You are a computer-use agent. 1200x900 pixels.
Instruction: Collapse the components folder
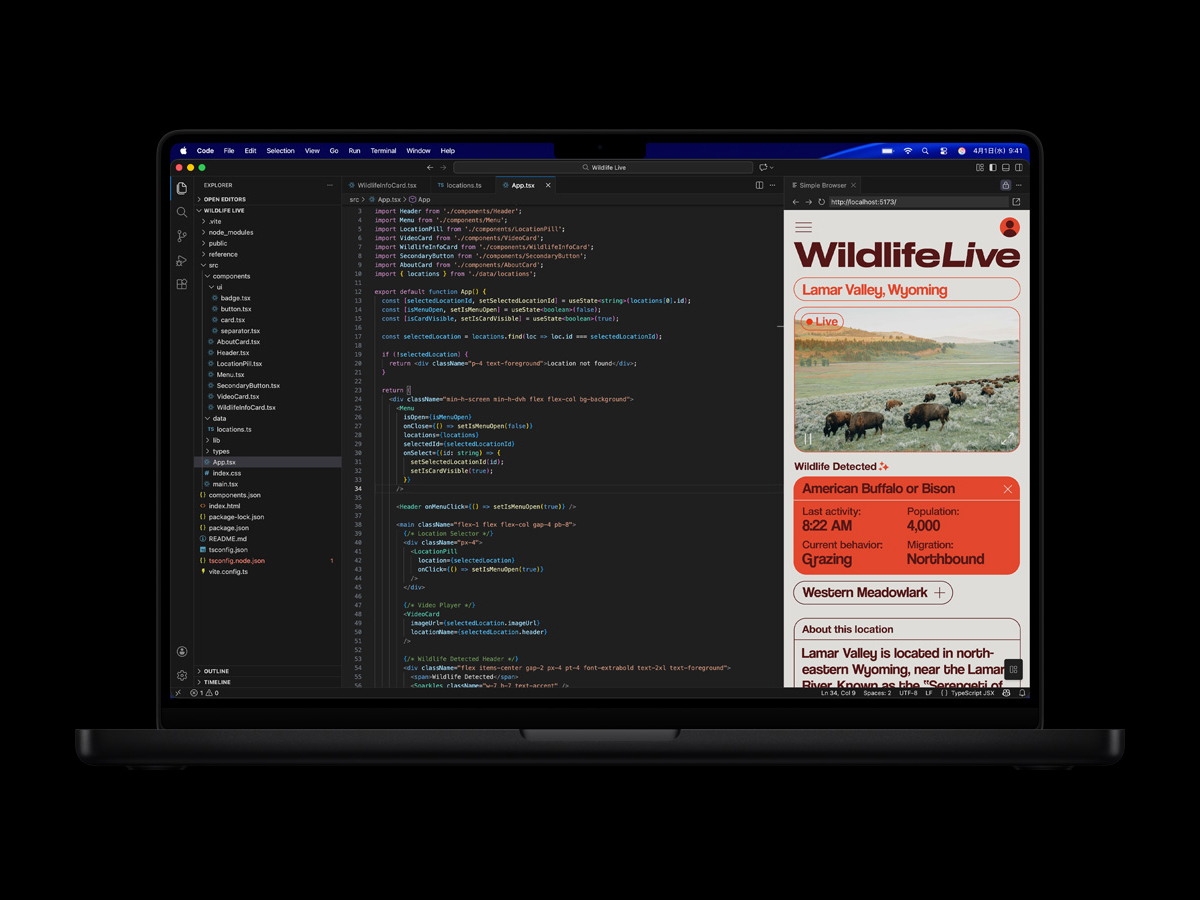(x=231, y=276)
